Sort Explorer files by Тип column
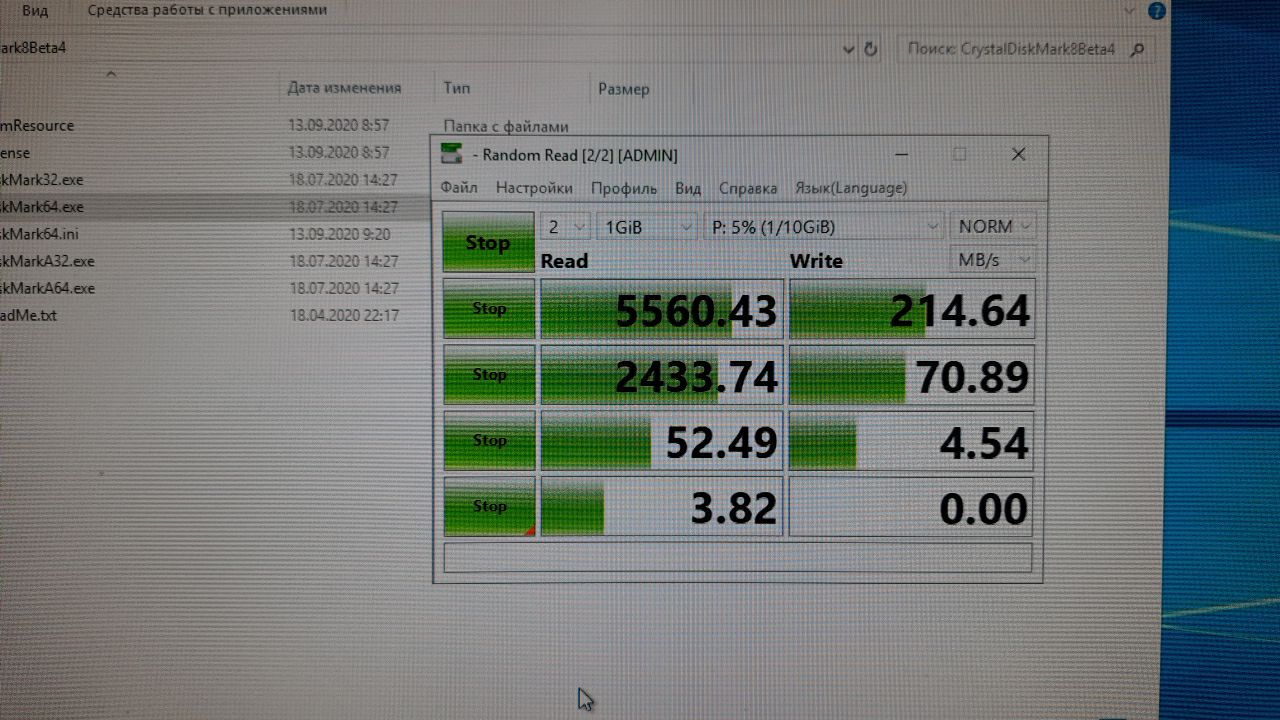1280x720 pixels. point(457,88)
